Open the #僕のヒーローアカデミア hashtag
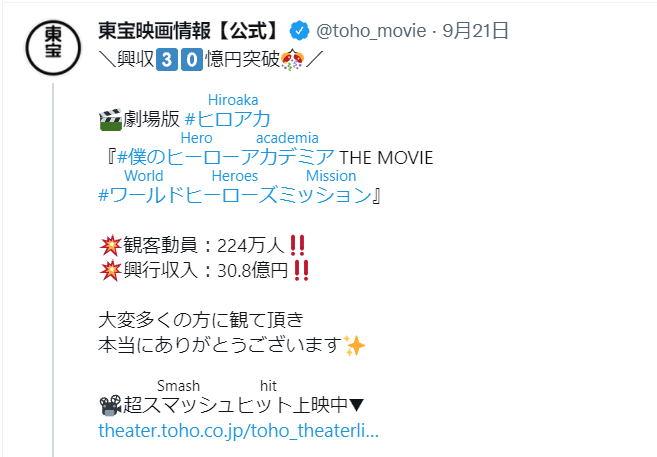This screenshot has height=457, width=657. (226, 157)
